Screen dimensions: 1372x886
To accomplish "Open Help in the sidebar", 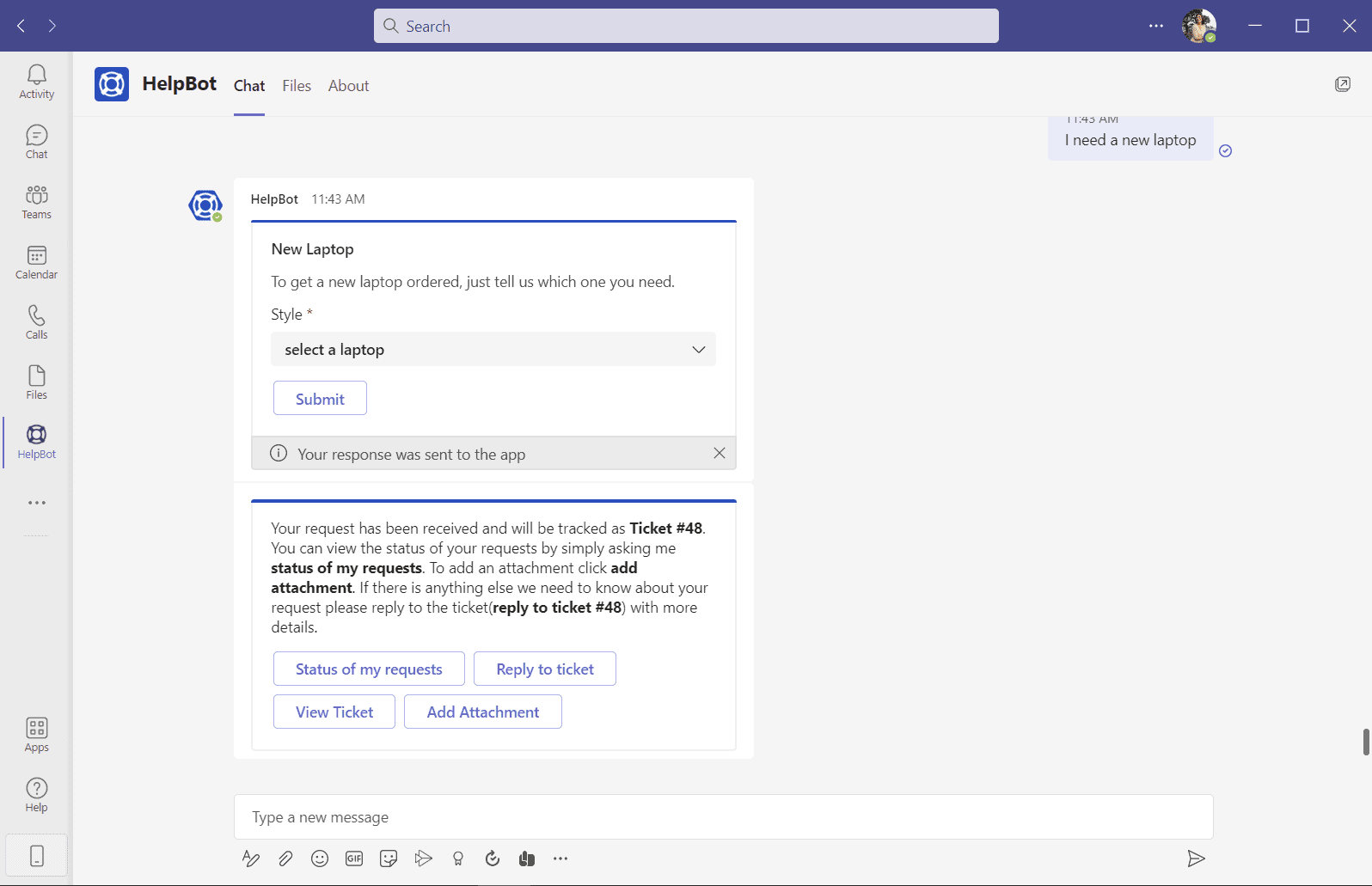I will 36,795.
